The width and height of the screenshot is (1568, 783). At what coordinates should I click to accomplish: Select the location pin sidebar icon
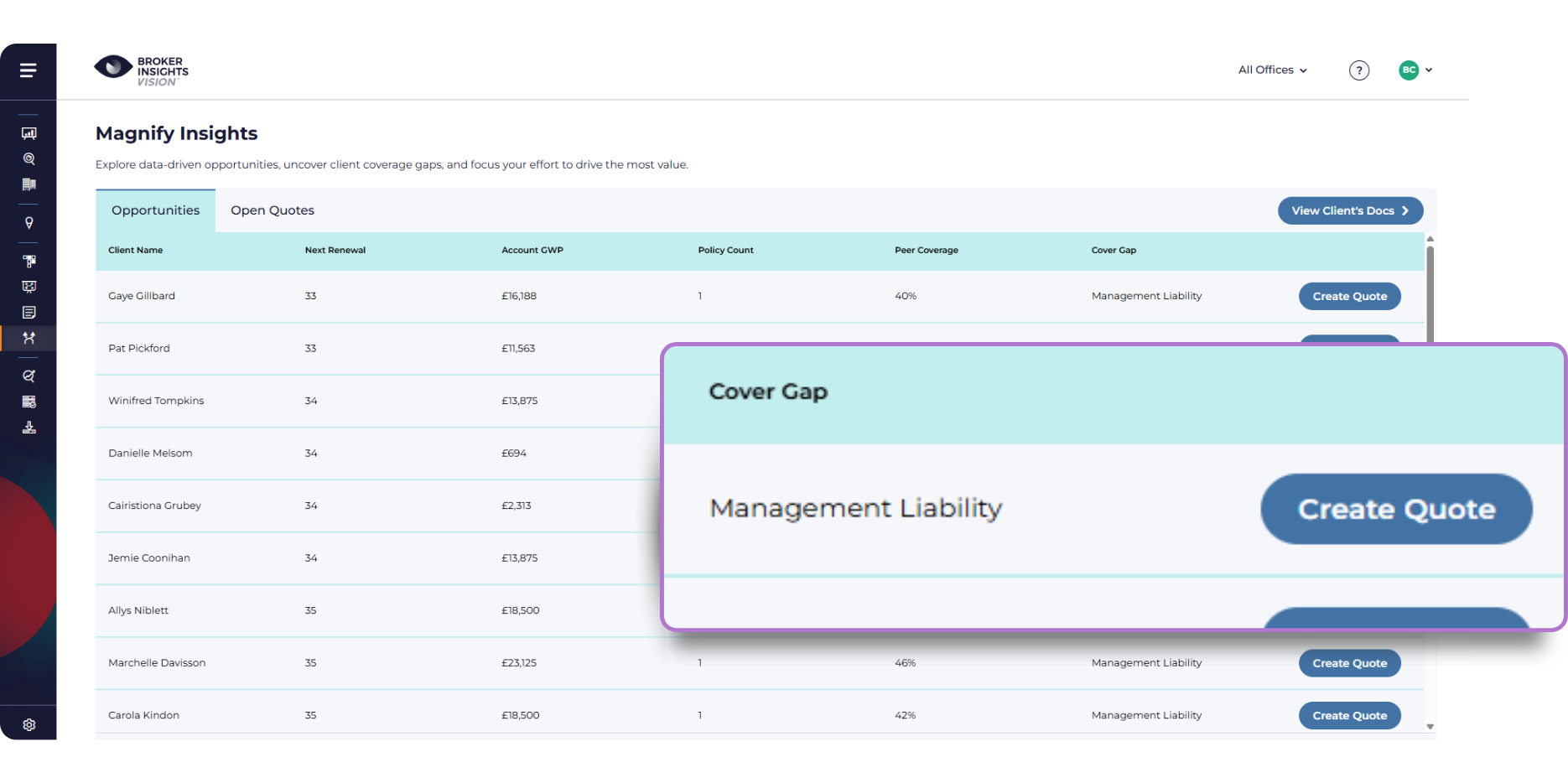click(x=29, y=223)
